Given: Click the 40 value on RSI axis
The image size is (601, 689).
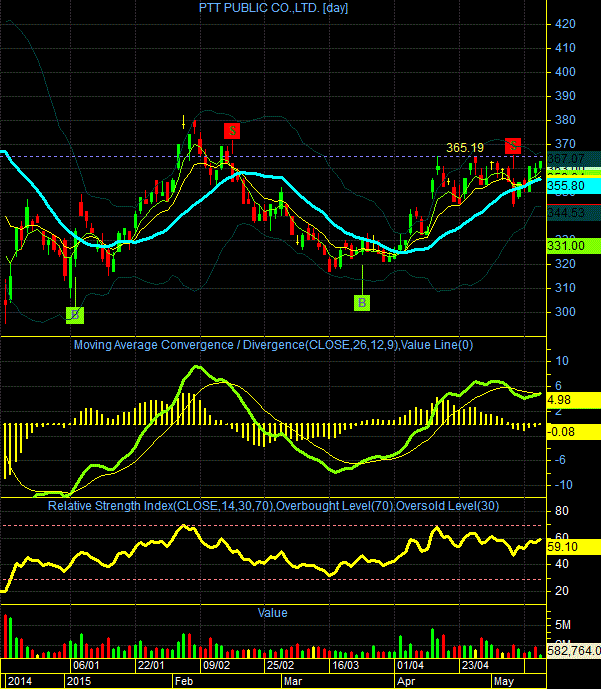Looking at the screenshot, I should click(561, 564).
